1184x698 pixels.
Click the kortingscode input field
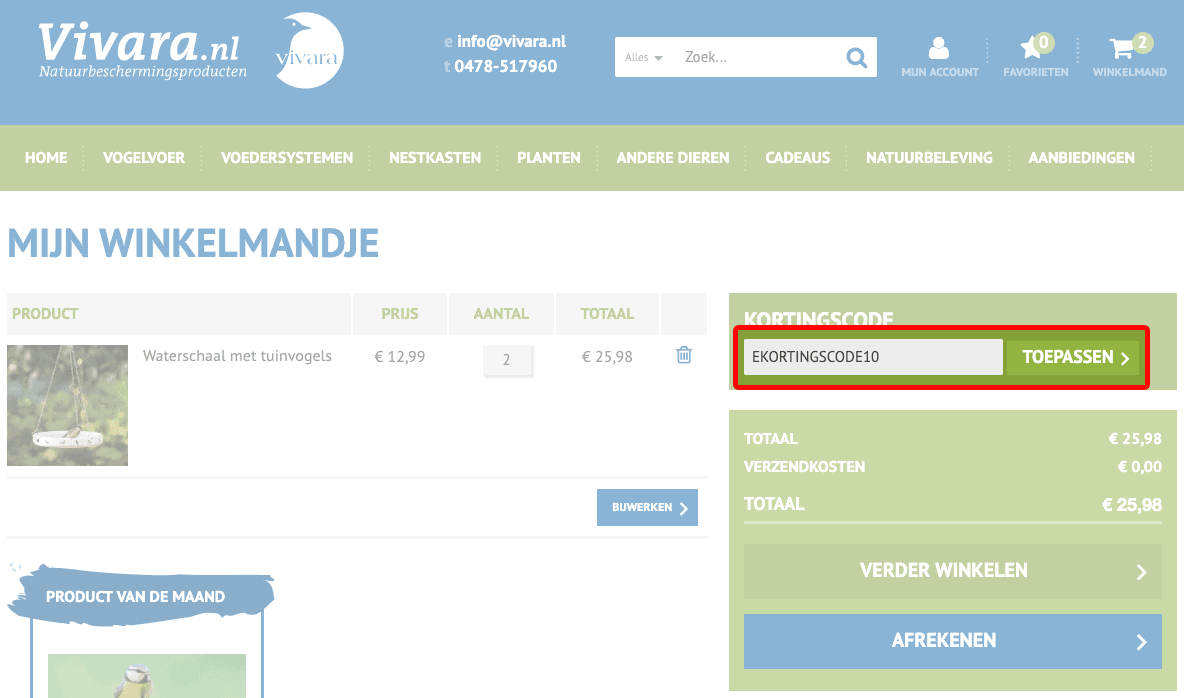click(873, 357)
